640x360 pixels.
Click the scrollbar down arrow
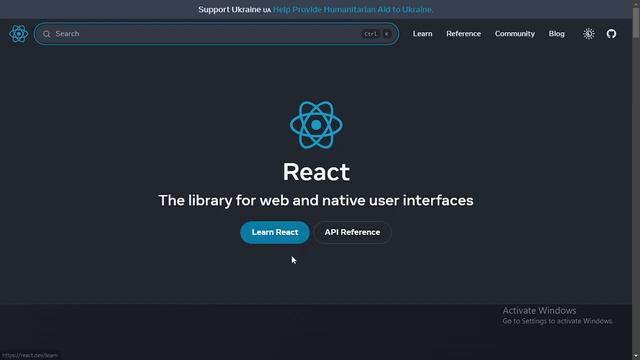[x=636, y=357]
